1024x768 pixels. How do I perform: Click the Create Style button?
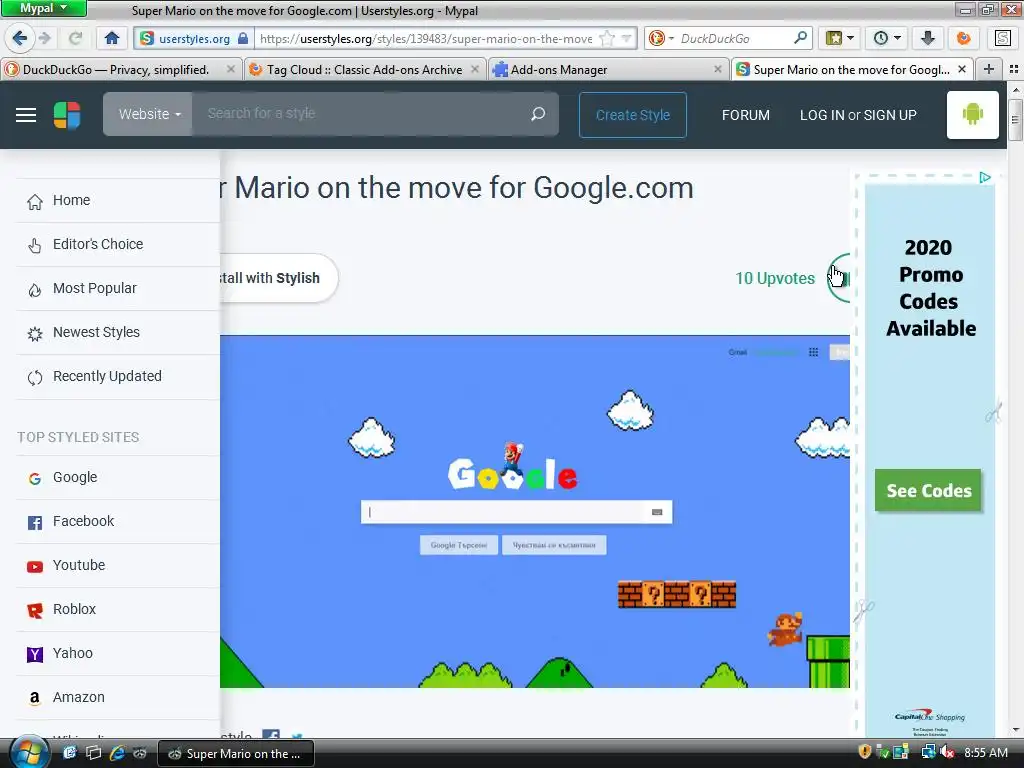pos(632,115)
